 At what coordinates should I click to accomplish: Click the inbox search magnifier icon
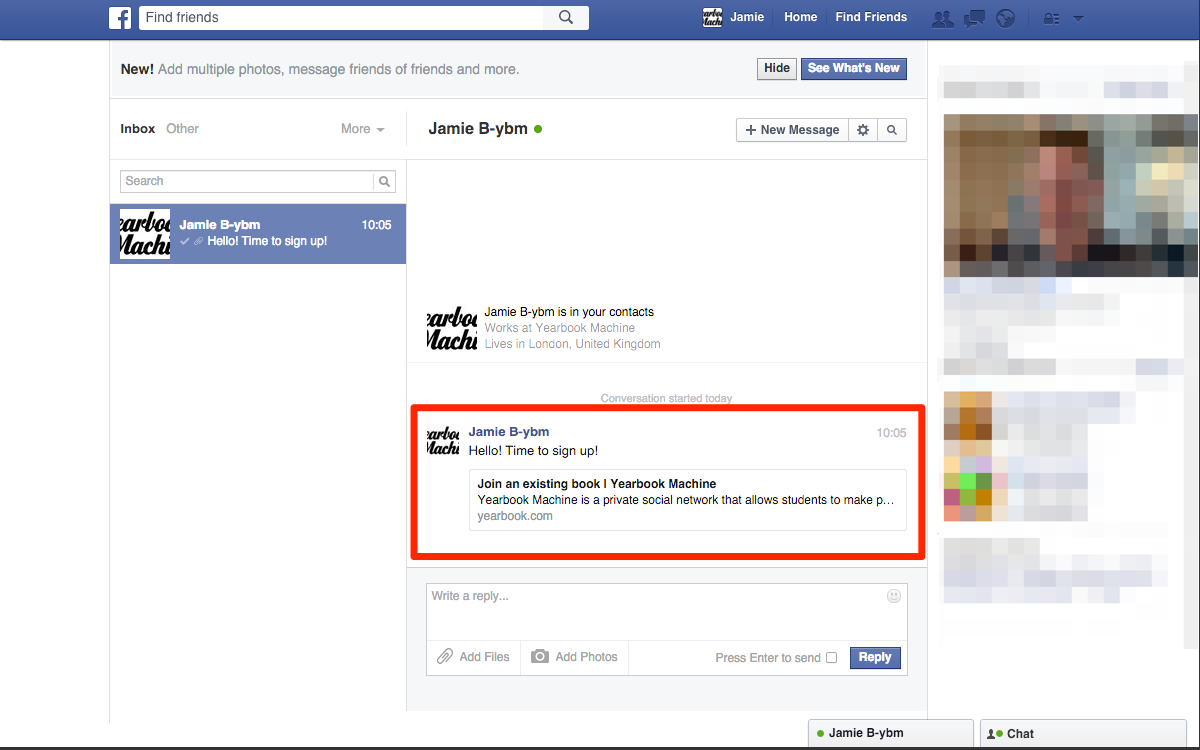384,181
